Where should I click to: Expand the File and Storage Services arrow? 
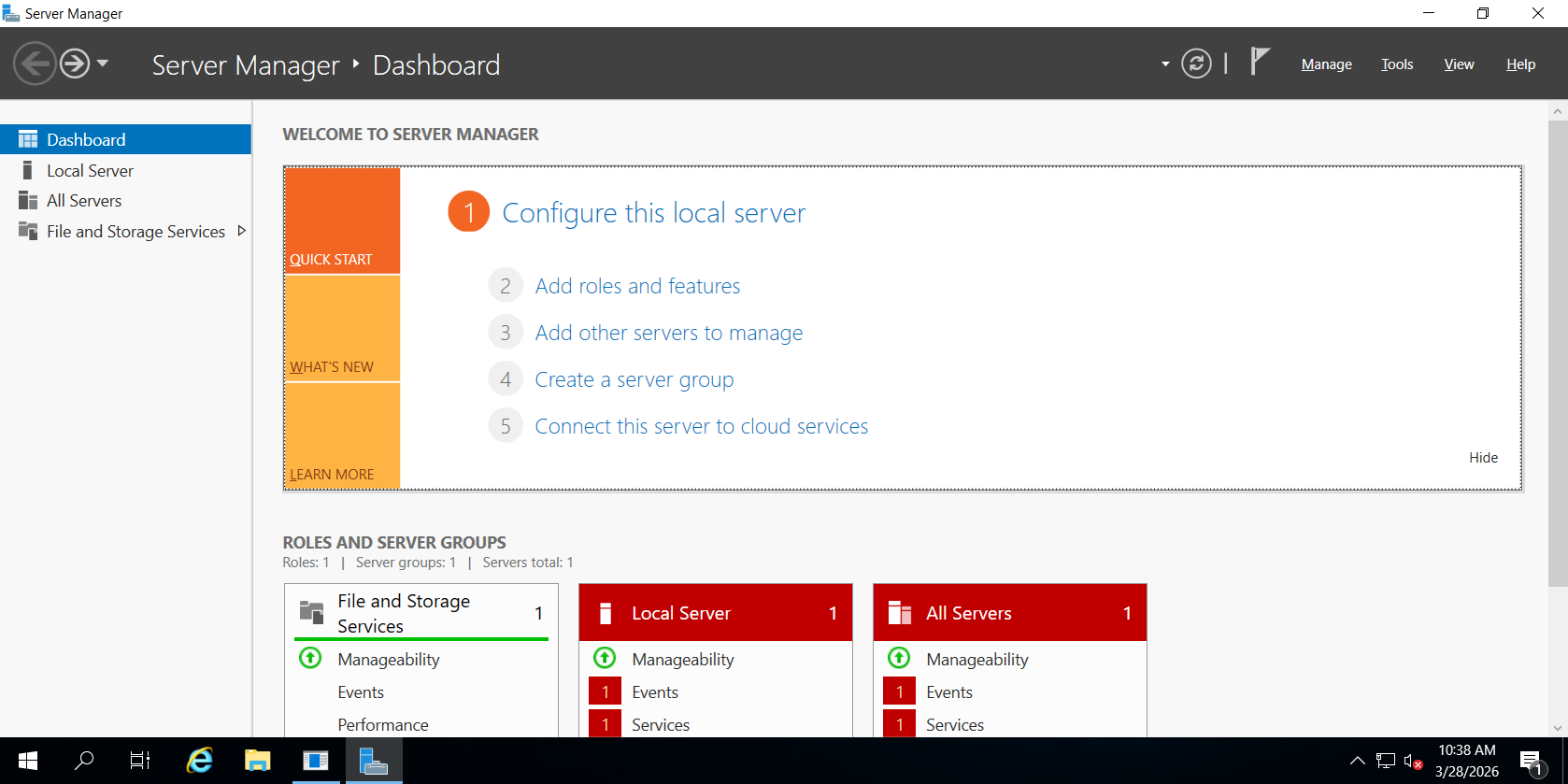[242, 231]
